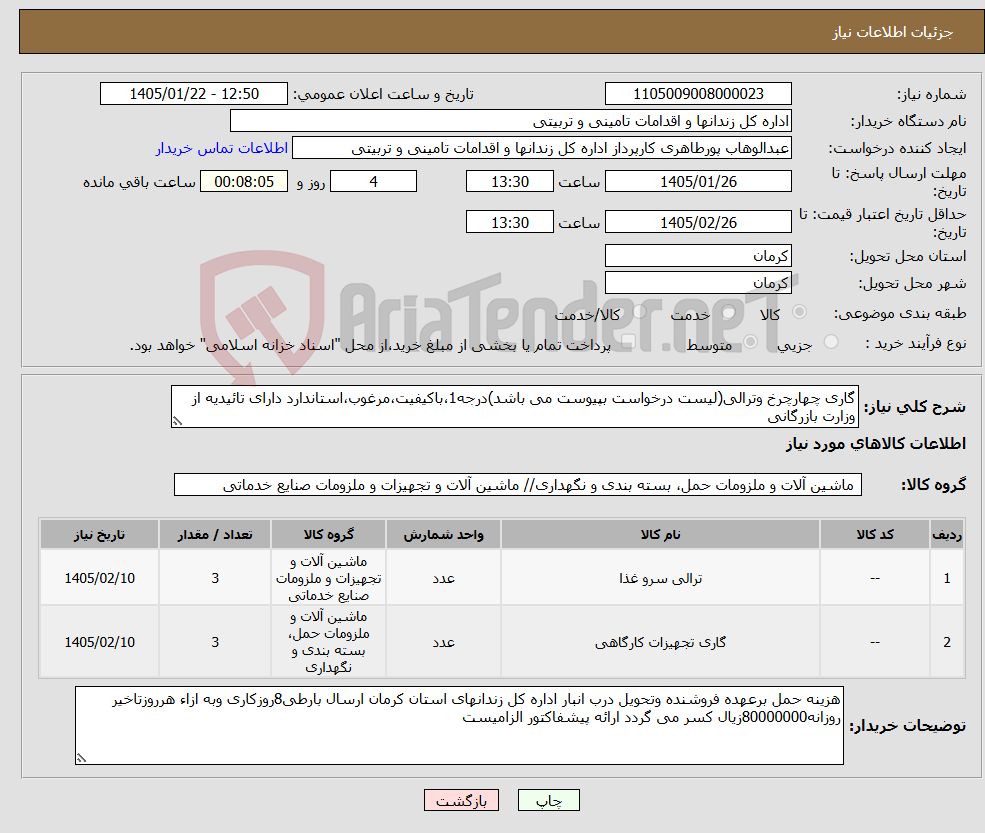
Task: Click the چاپ (print) button
Action: coord(548,800)
